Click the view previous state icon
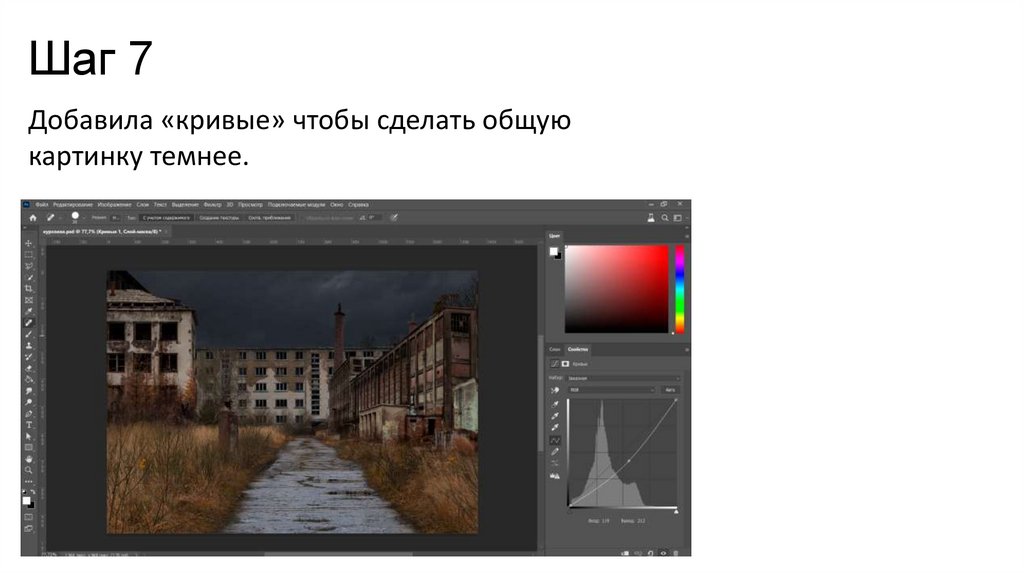The image size is (1024, 574). click(638, 553)
